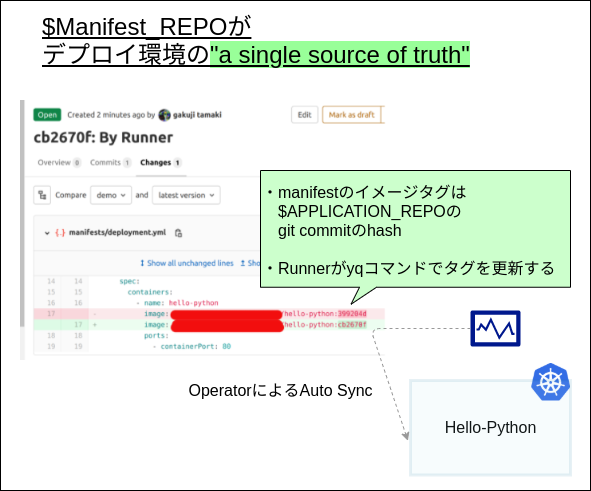Click the gakuji tamaki author link
Image resolution: width=591 pixels, height=491 pixels.
(x=197, y=115)
